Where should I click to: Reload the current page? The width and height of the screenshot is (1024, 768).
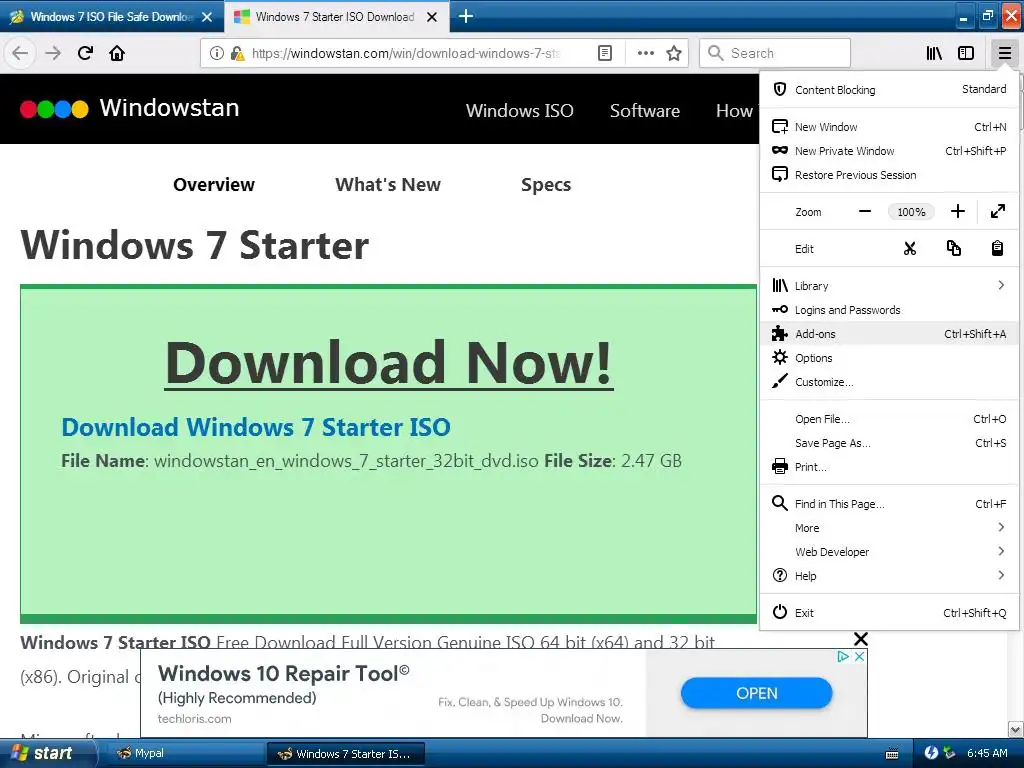pos(85,53)
